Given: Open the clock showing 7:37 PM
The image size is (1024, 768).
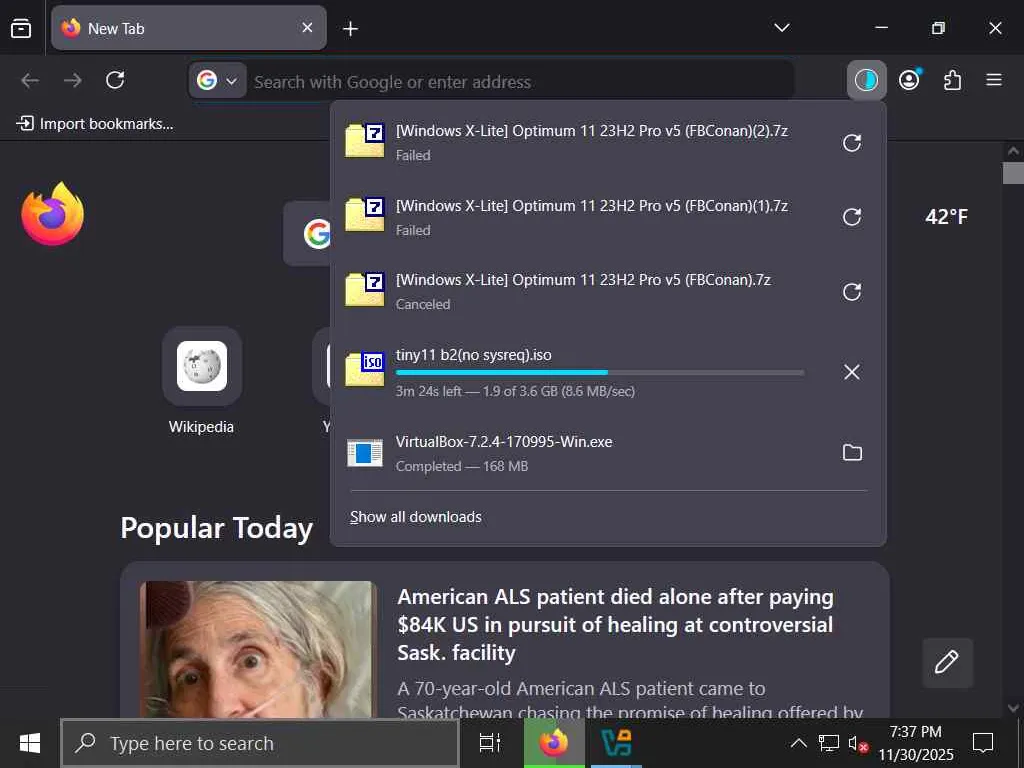Looking at the screenshot, I should 916,743.
